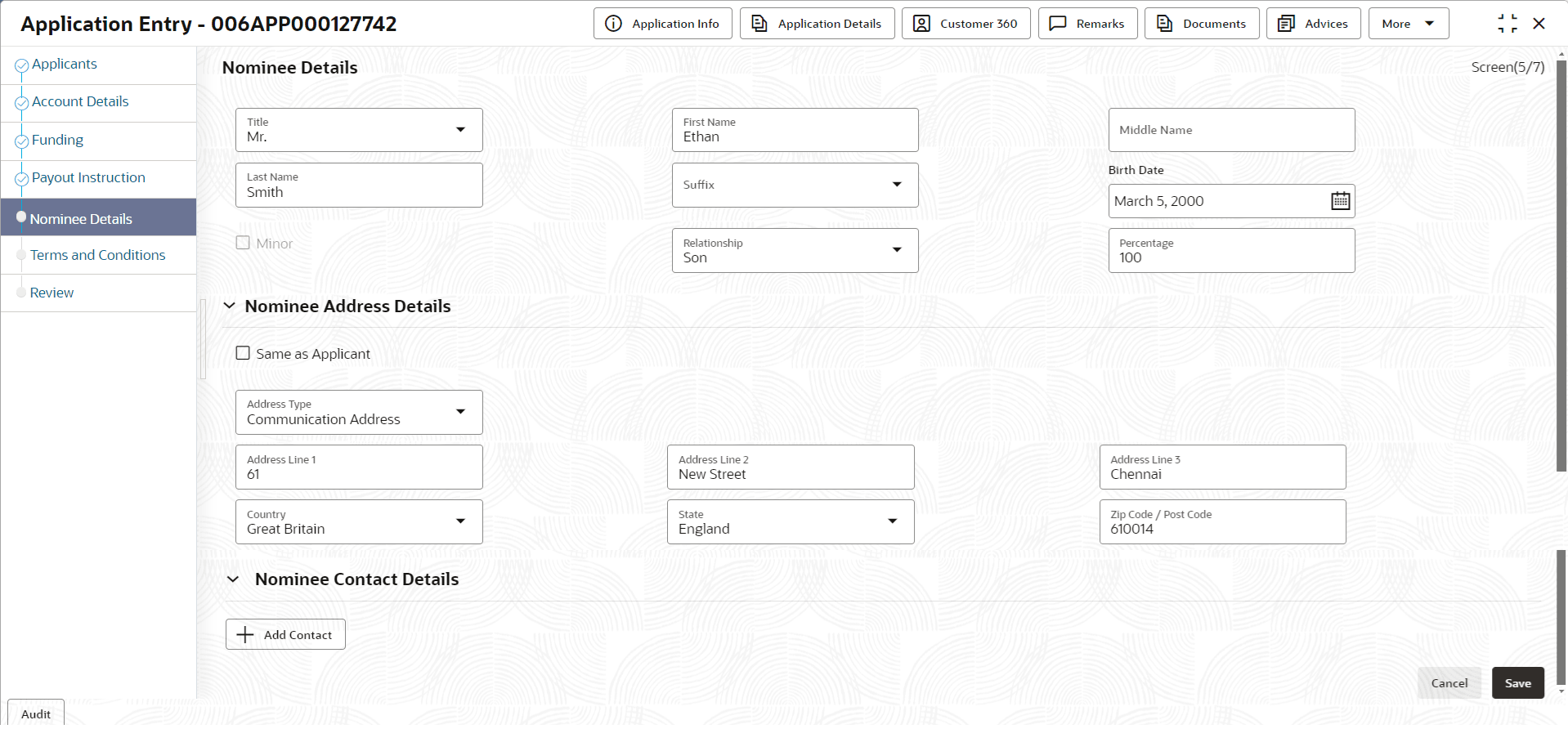Click the Middle Name field

tap(1231, 130)
